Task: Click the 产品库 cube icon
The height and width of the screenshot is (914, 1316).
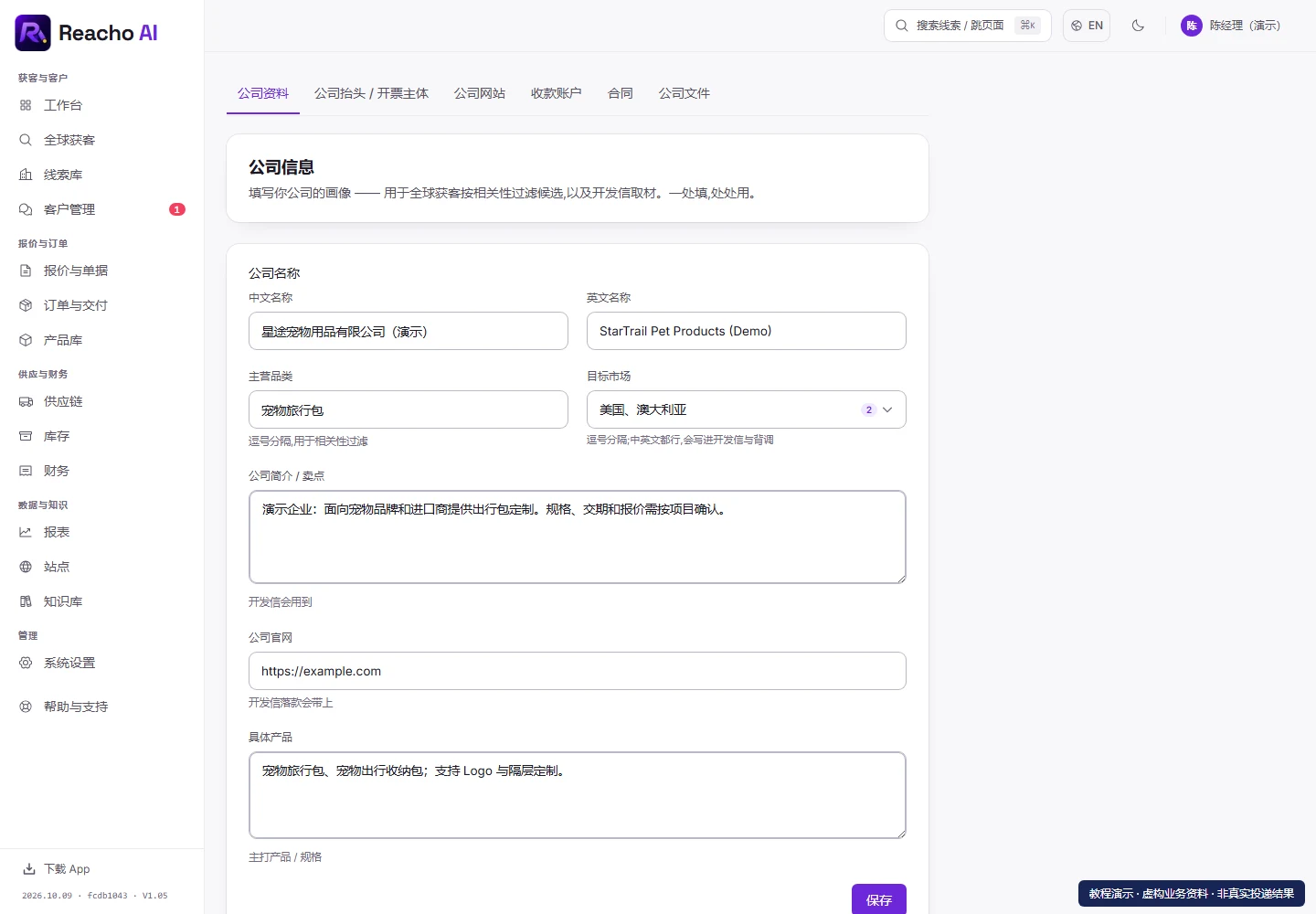Action: (x=26, y=340)
